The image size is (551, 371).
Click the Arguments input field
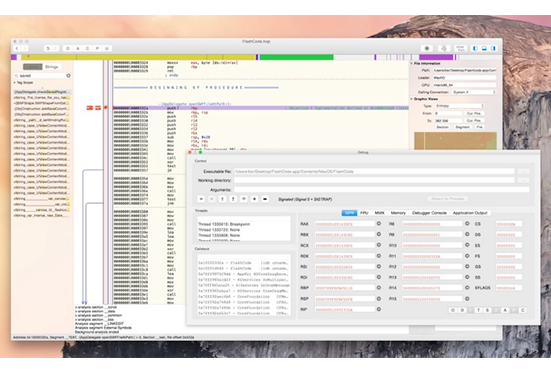[x=382, y=189]
